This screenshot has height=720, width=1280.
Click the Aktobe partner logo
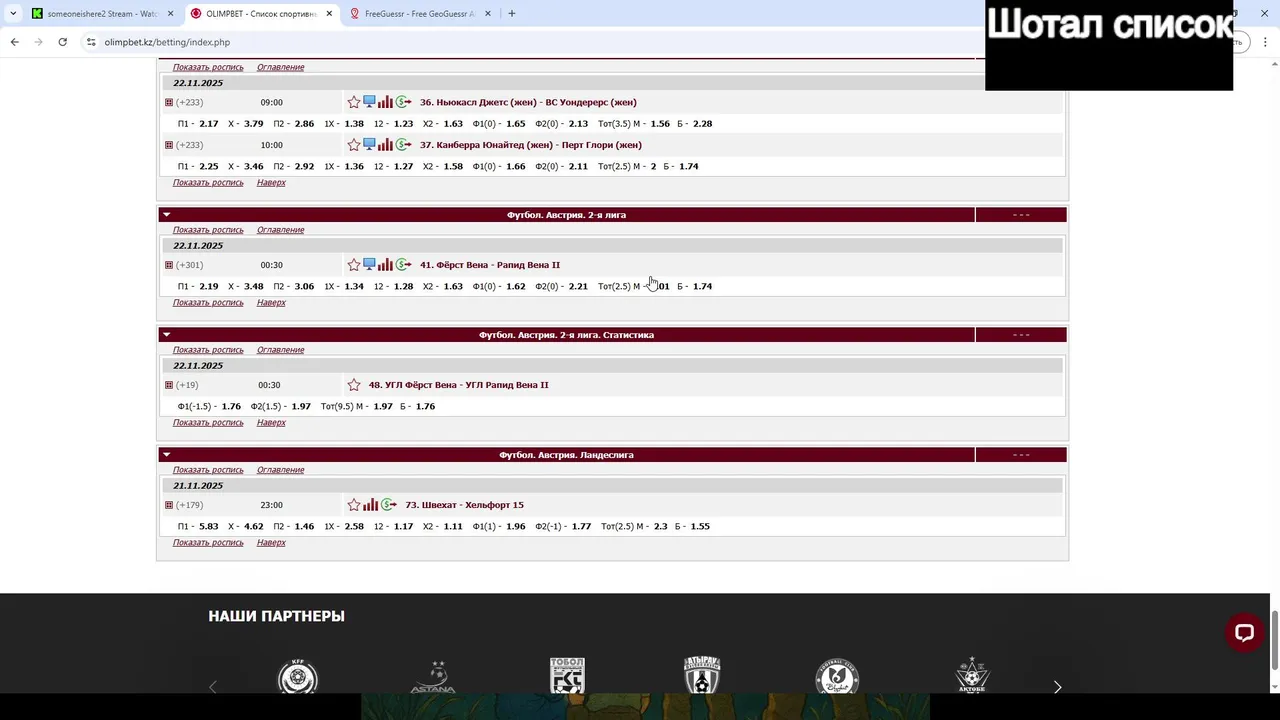(x=972, y=676)
